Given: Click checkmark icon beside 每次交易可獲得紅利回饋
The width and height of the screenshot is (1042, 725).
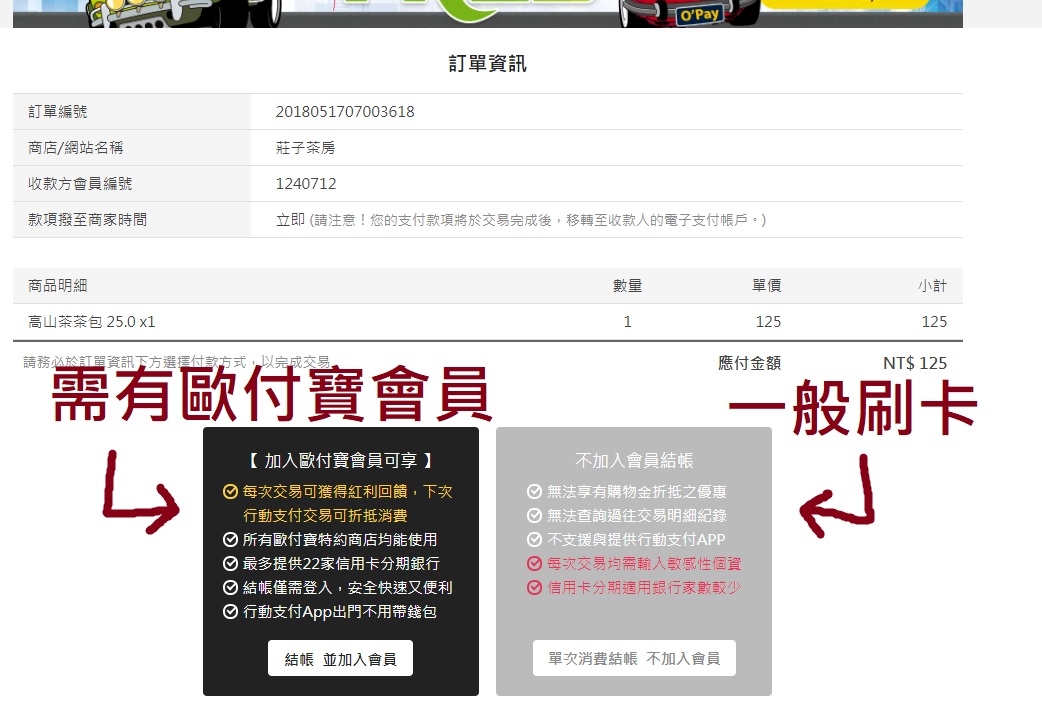Looking at the screenshot, I should [x=230, y=492].
